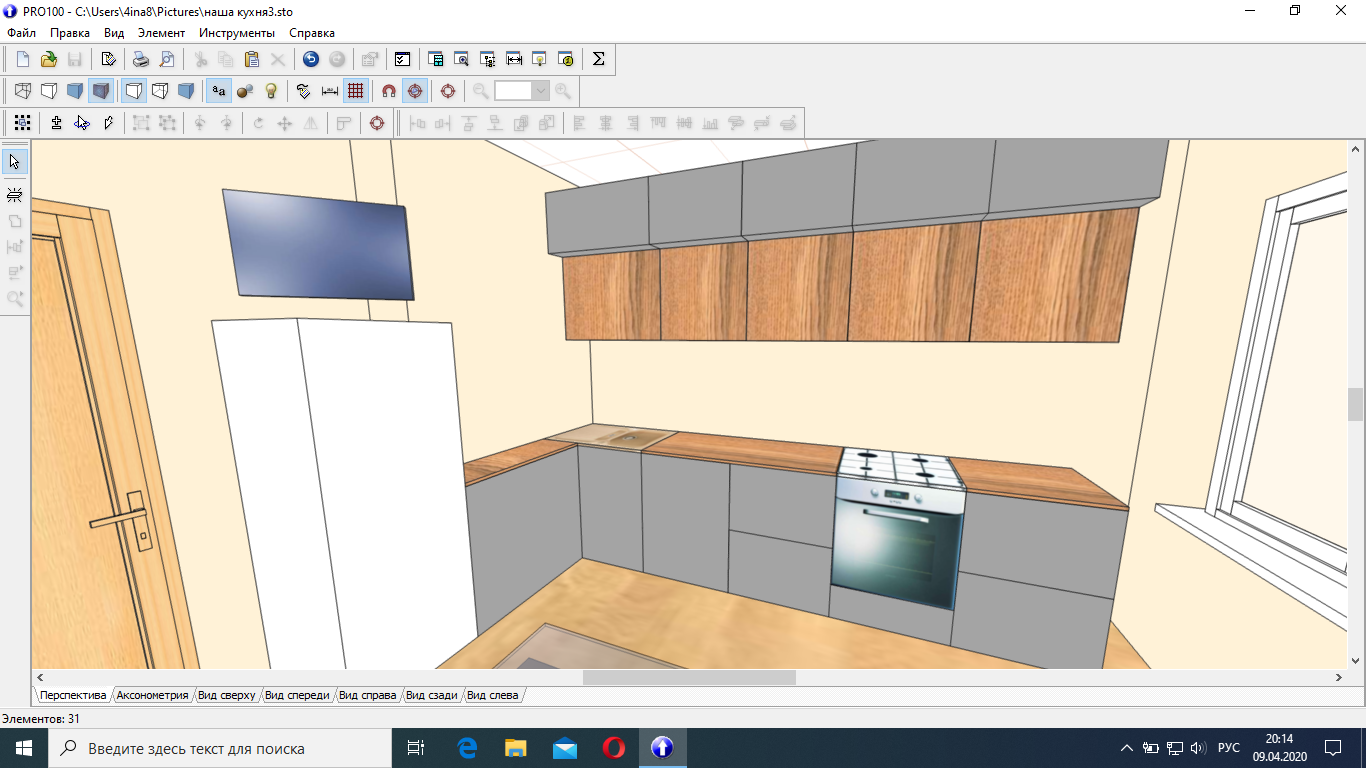The image size is (1366, 768).
Task: Click the zoom out magnifier icon
Action: coord(481,91)
